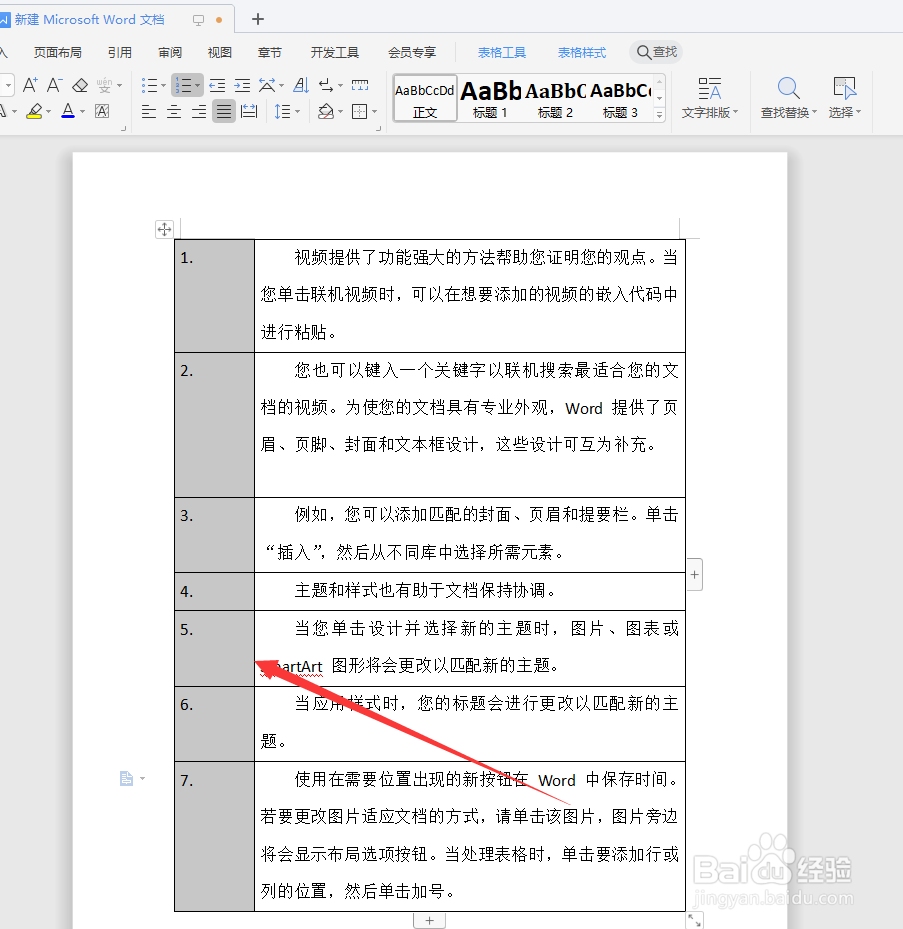Open the 开发工具 tab
The height and width of the screenshot is (929, 903).
[335, 53]
